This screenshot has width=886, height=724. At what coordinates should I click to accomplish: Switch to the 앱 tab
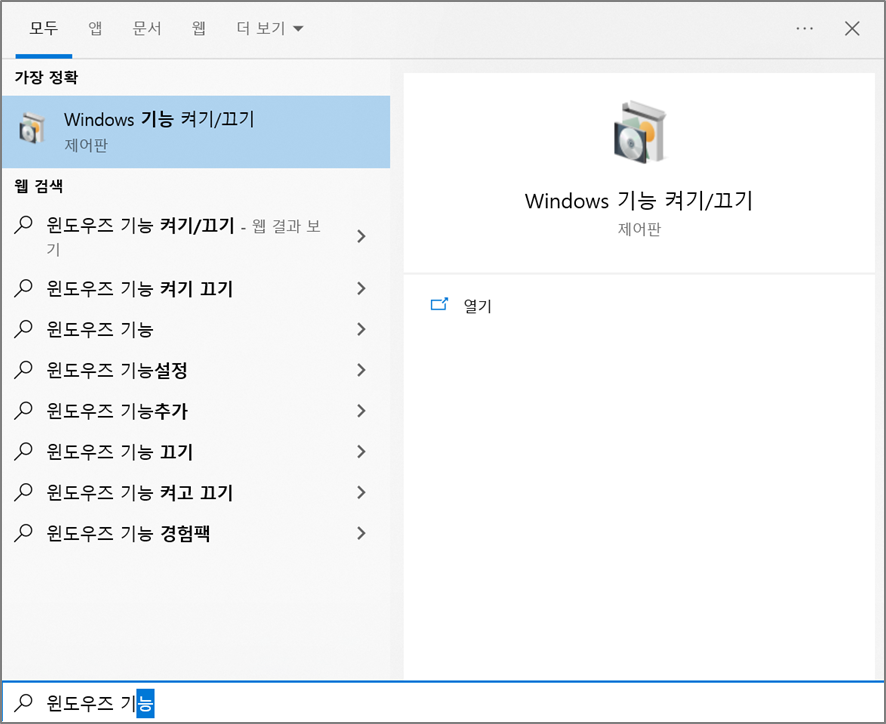(x=95, y=28)
